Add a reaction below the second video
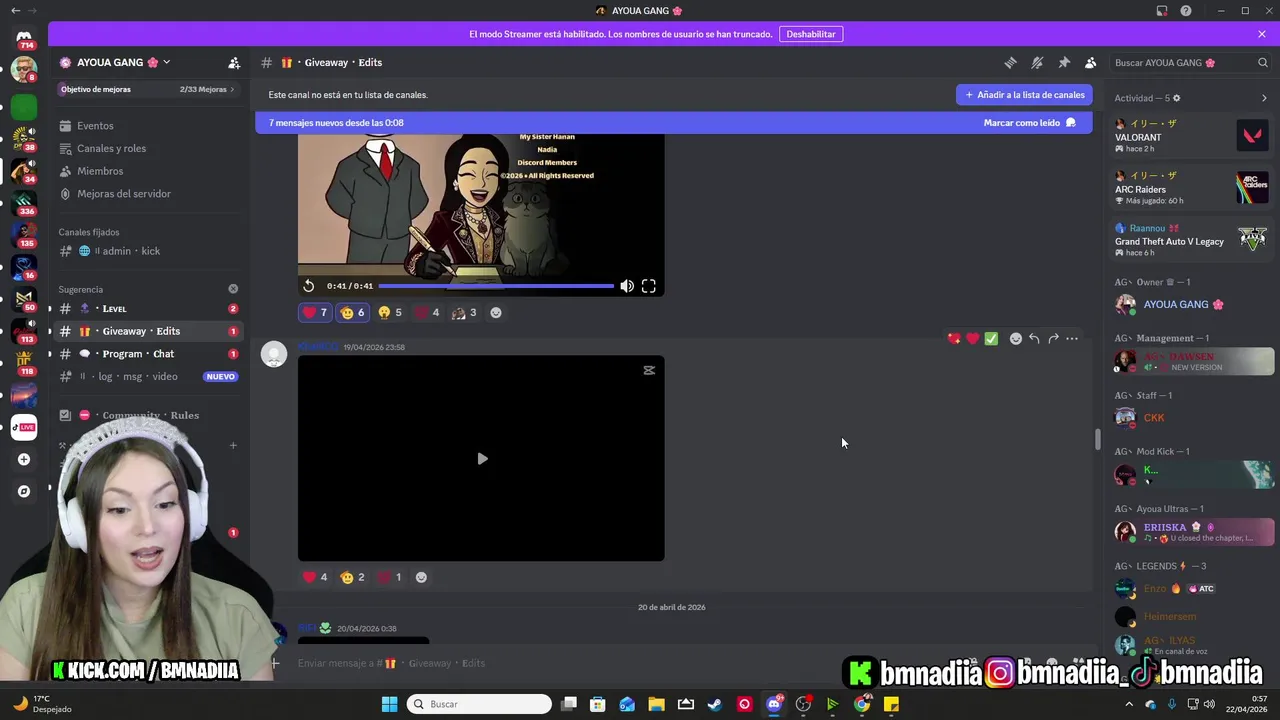This screenshot has height=720, width=1280. 421,577
